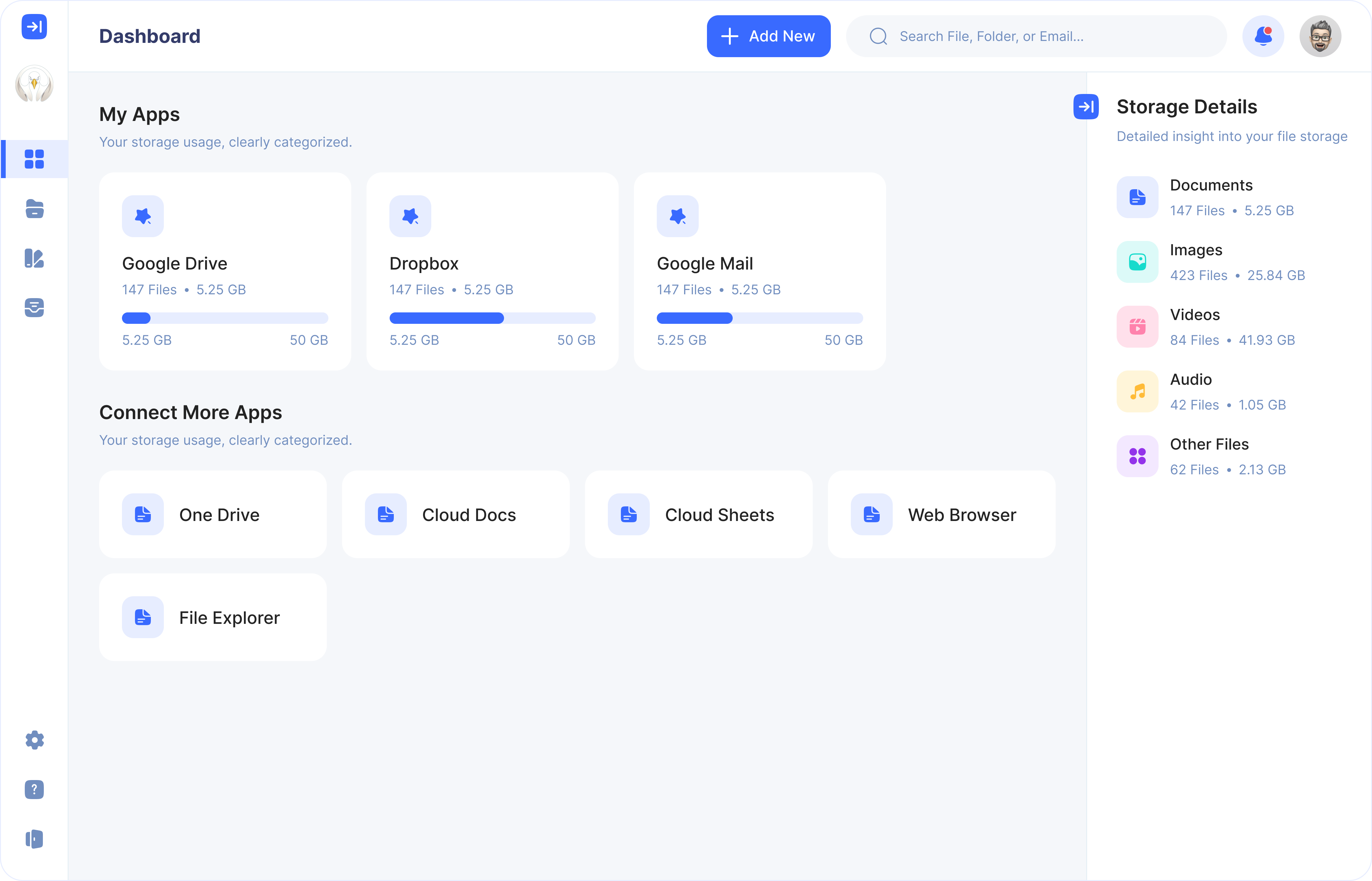Screen dimensions: 1372x881
Task: Click the Dropbox storage progress bar
Action: pyautogui.click(x=492, y=318)
